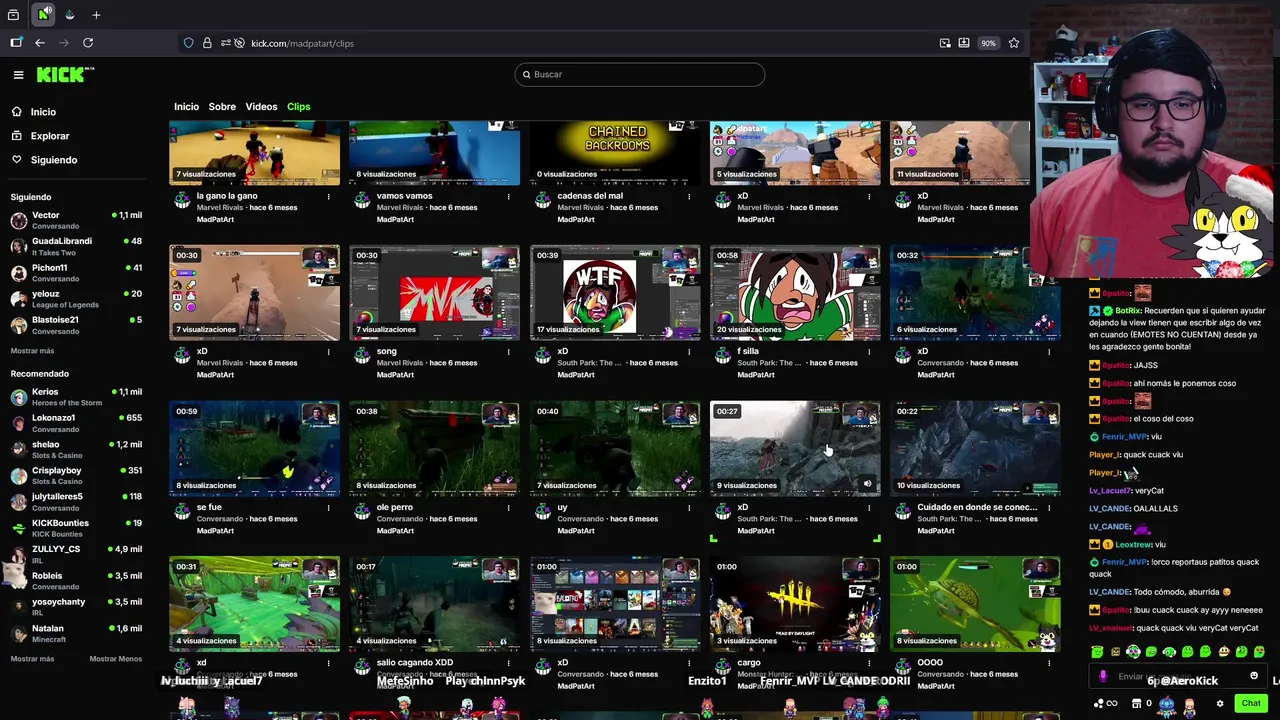The image size is (1280, 720).
Task: Open chat settings gear icon
Action: click(1220, 704)
